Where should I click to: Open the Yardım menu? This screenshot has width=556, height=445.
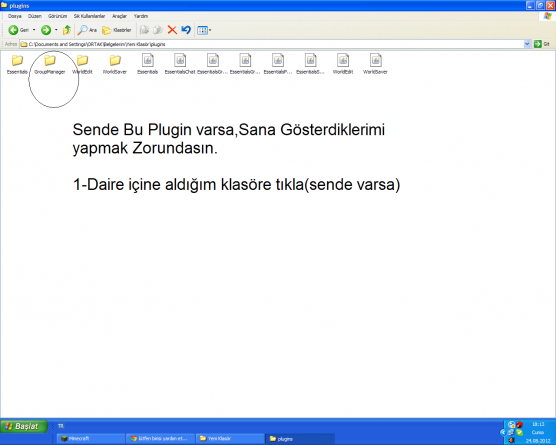(x=141, y=16)
